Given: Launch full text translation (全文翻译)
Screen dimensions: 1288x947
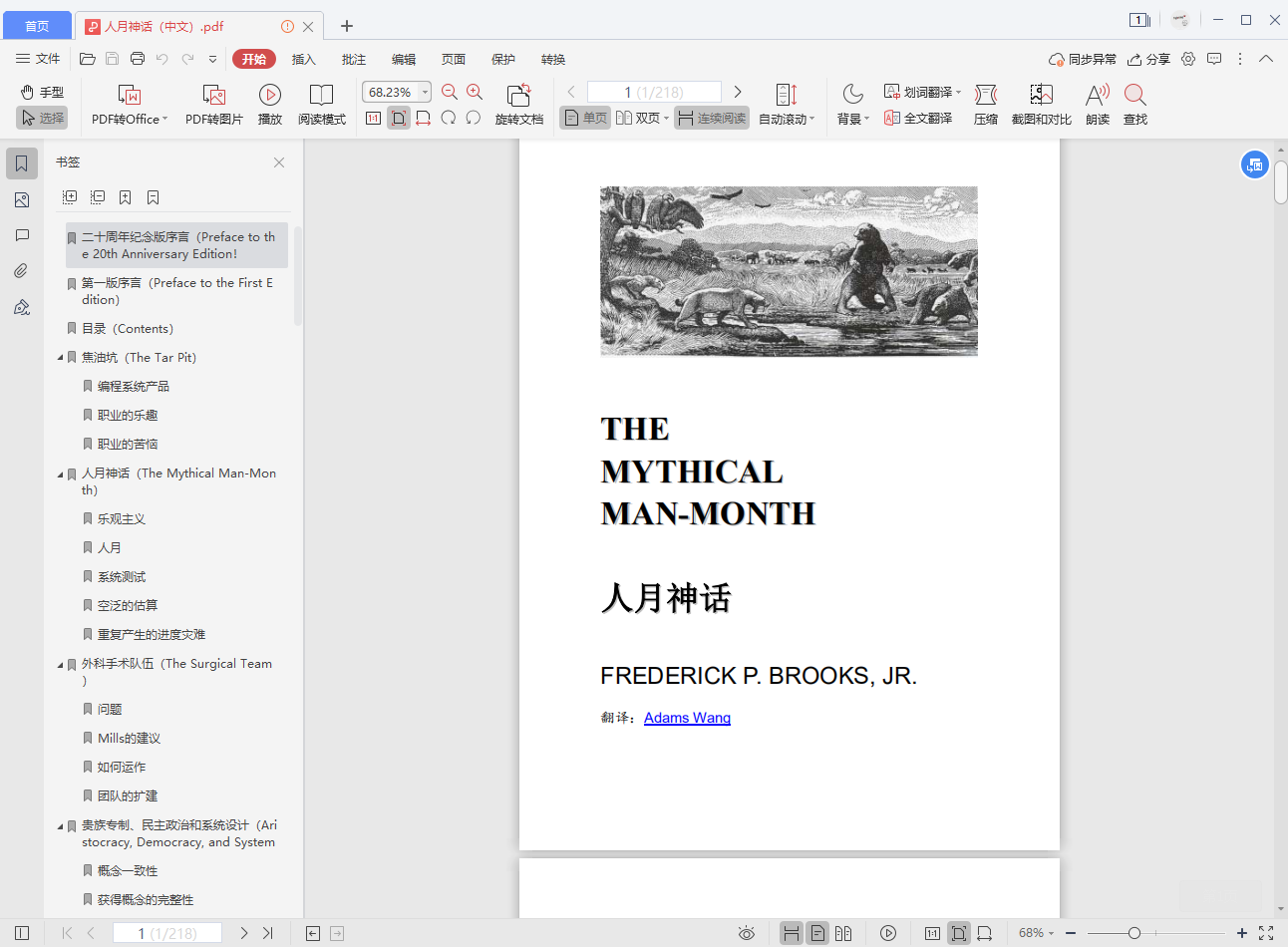Looking at the screenshot, I should coord(918,118).
